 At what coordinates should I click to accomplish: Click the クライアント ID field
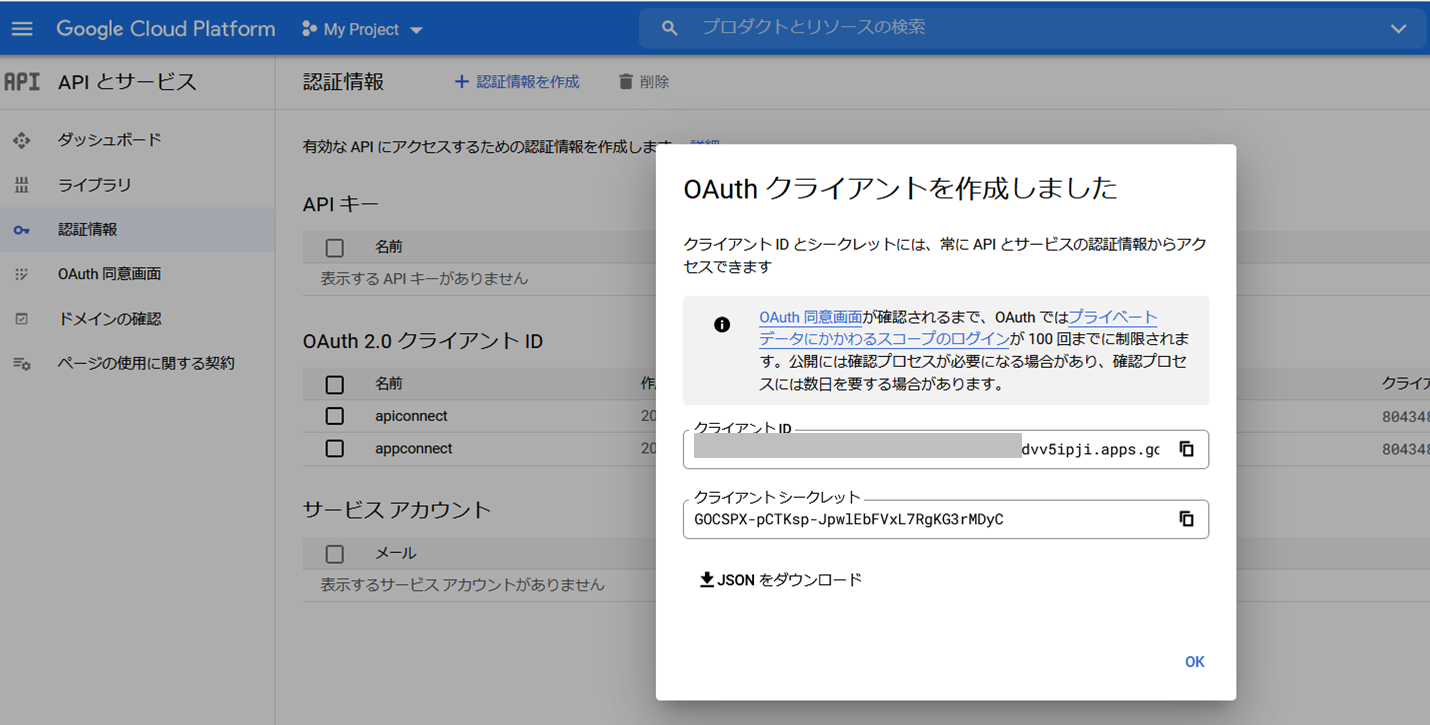tap(945, 450)
